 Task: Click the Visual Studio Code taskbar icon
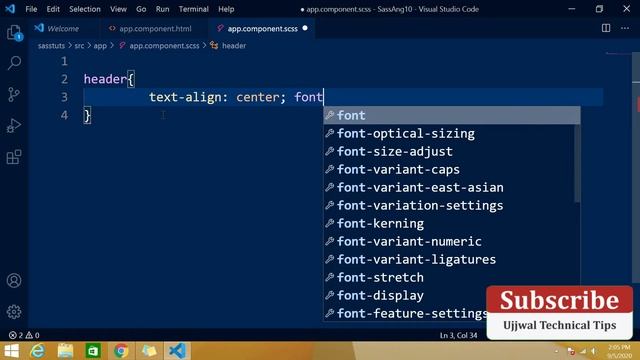tap(177, 351)
